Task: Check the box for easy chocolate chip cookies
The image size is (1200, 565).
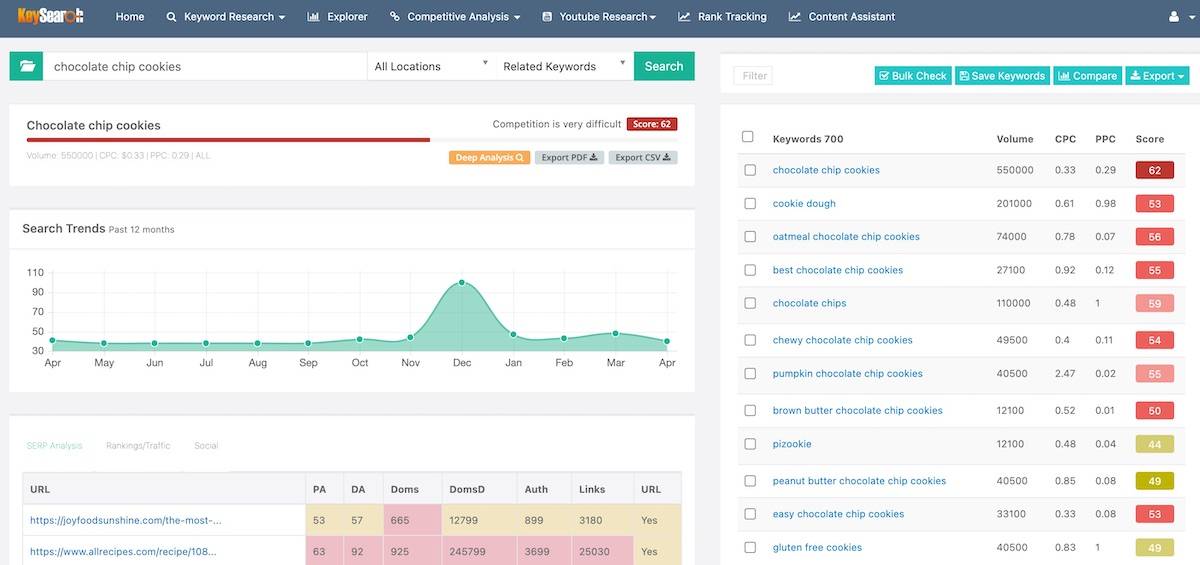Action: (751, 514)
